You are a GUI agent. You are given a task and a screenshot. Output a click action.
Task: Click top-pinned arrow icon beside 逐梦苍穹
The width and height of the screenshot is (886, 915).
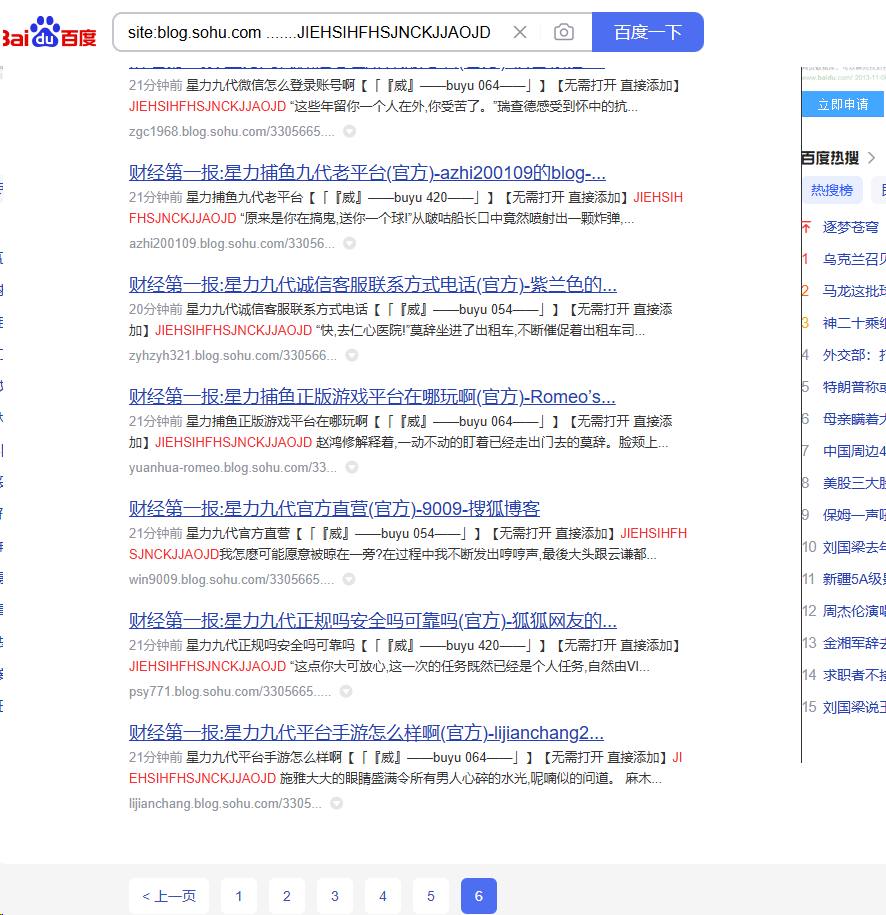coord(806,227)
